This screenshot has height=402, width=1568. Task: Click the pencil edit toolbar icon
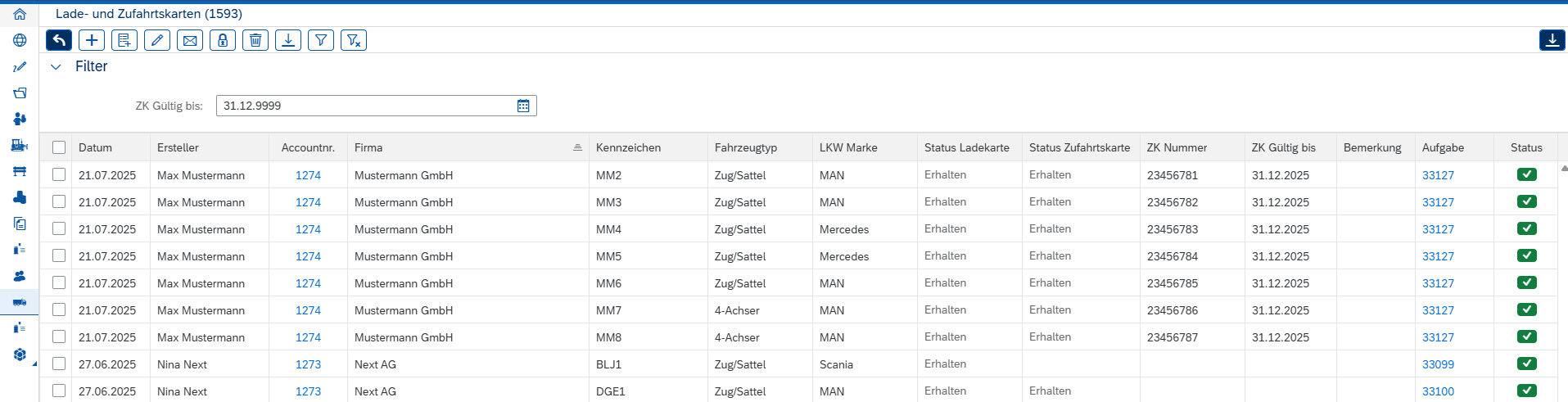pos(157,40)
